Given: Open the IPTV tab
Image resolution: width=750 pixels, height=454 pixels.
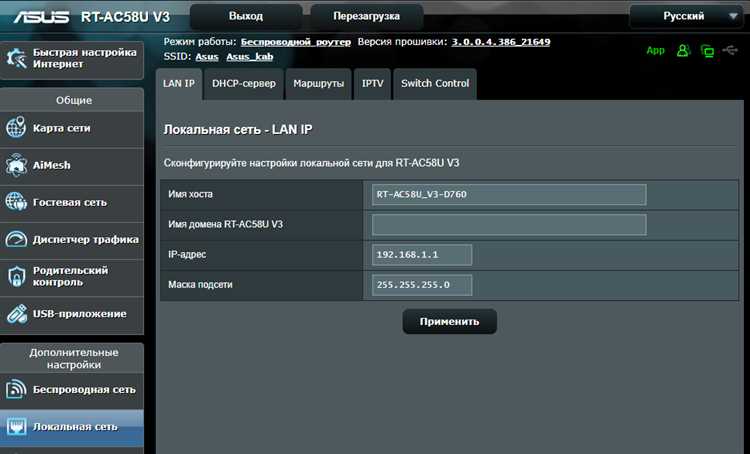Looking at the screenshot, I should point(372,84).
